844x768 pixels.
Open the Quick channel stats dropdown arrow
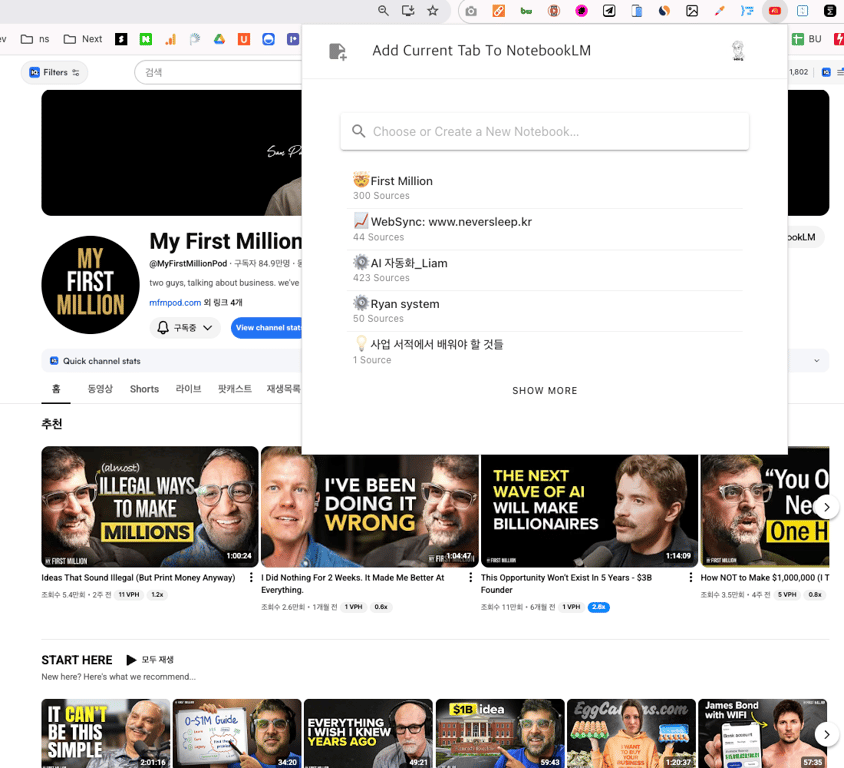point(816,359)
